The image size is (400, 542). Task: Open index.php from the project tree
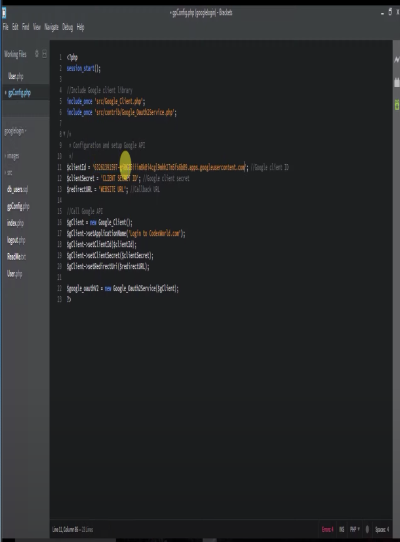coord(16,223)
